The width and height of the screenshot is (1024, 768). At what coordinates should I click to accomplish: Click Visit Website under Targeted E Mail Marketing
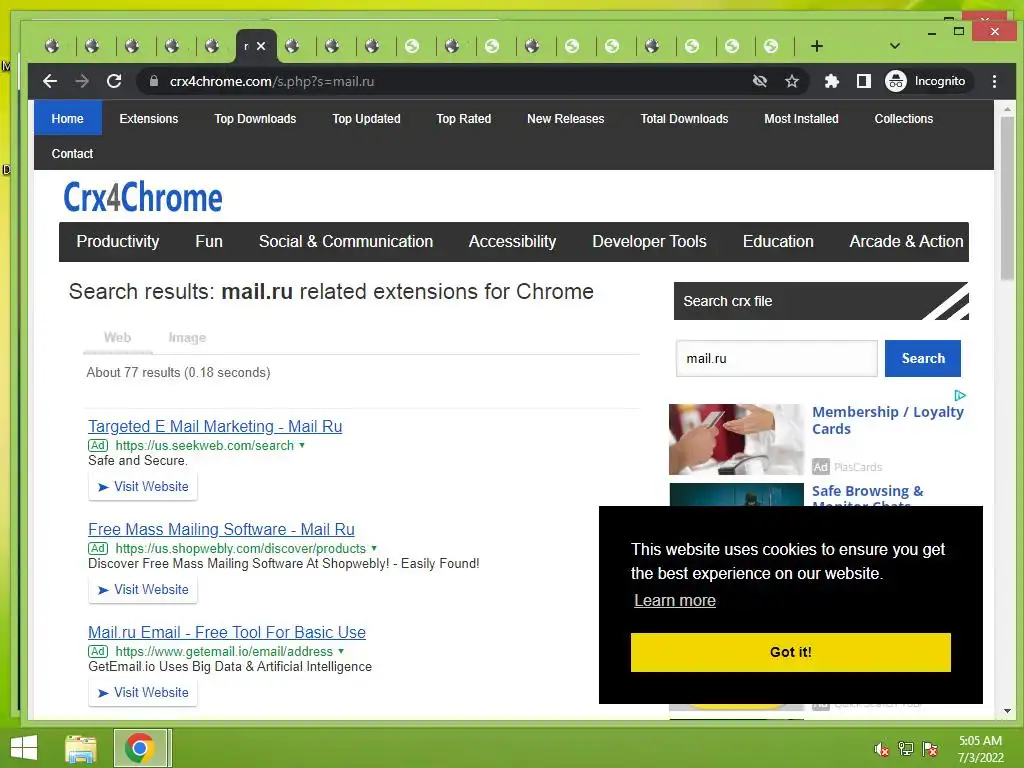(x=143, y=487)
